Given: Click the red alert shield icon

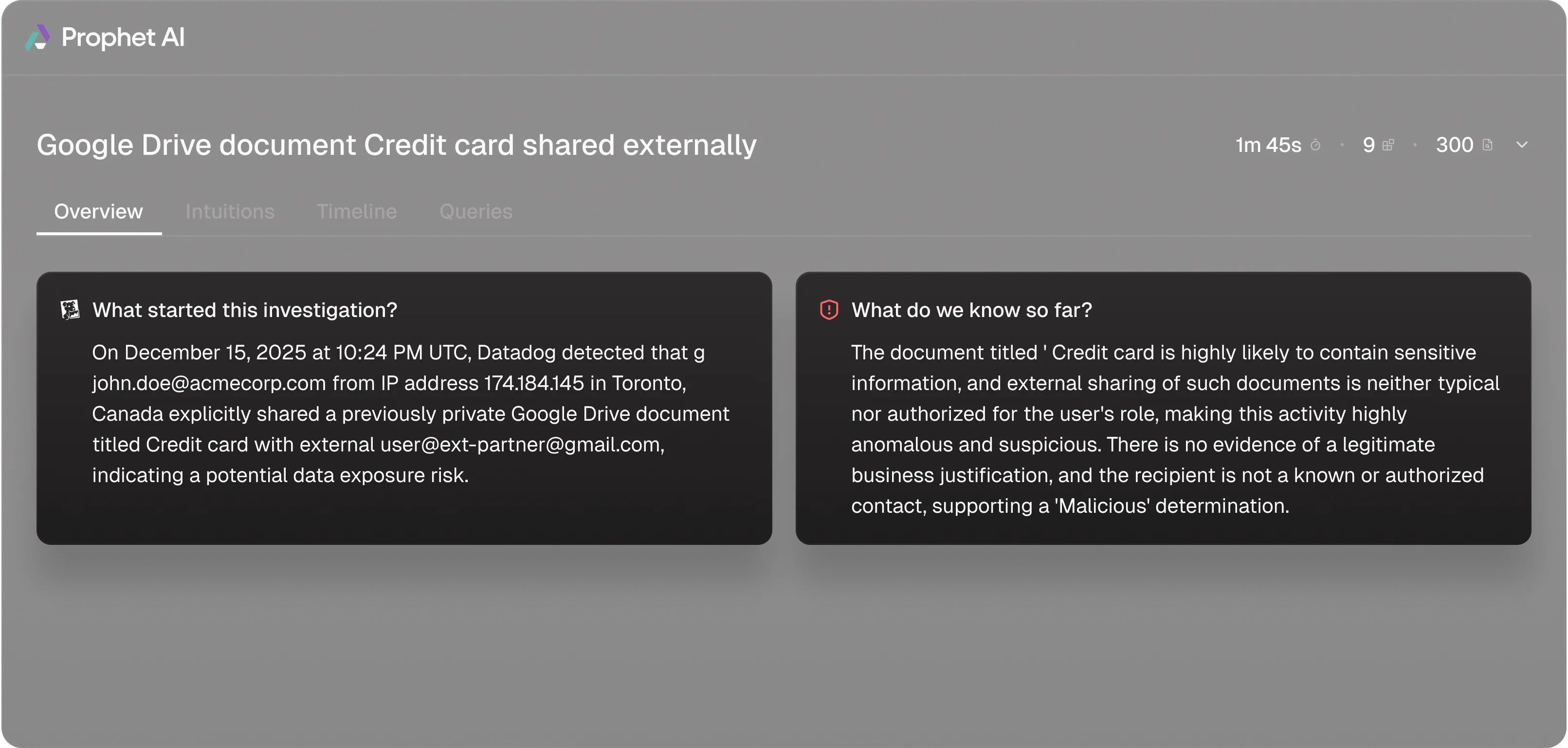Looking at the screenshot, I should pos(829,310).
